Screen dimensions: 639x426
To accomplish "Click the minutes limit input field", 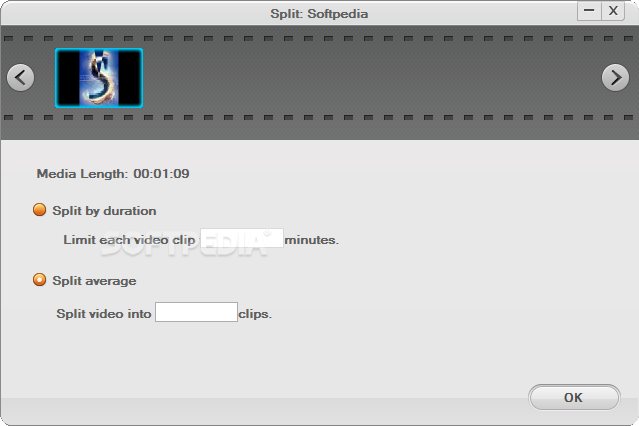I will pyautogui.click(x=242, y=238).
